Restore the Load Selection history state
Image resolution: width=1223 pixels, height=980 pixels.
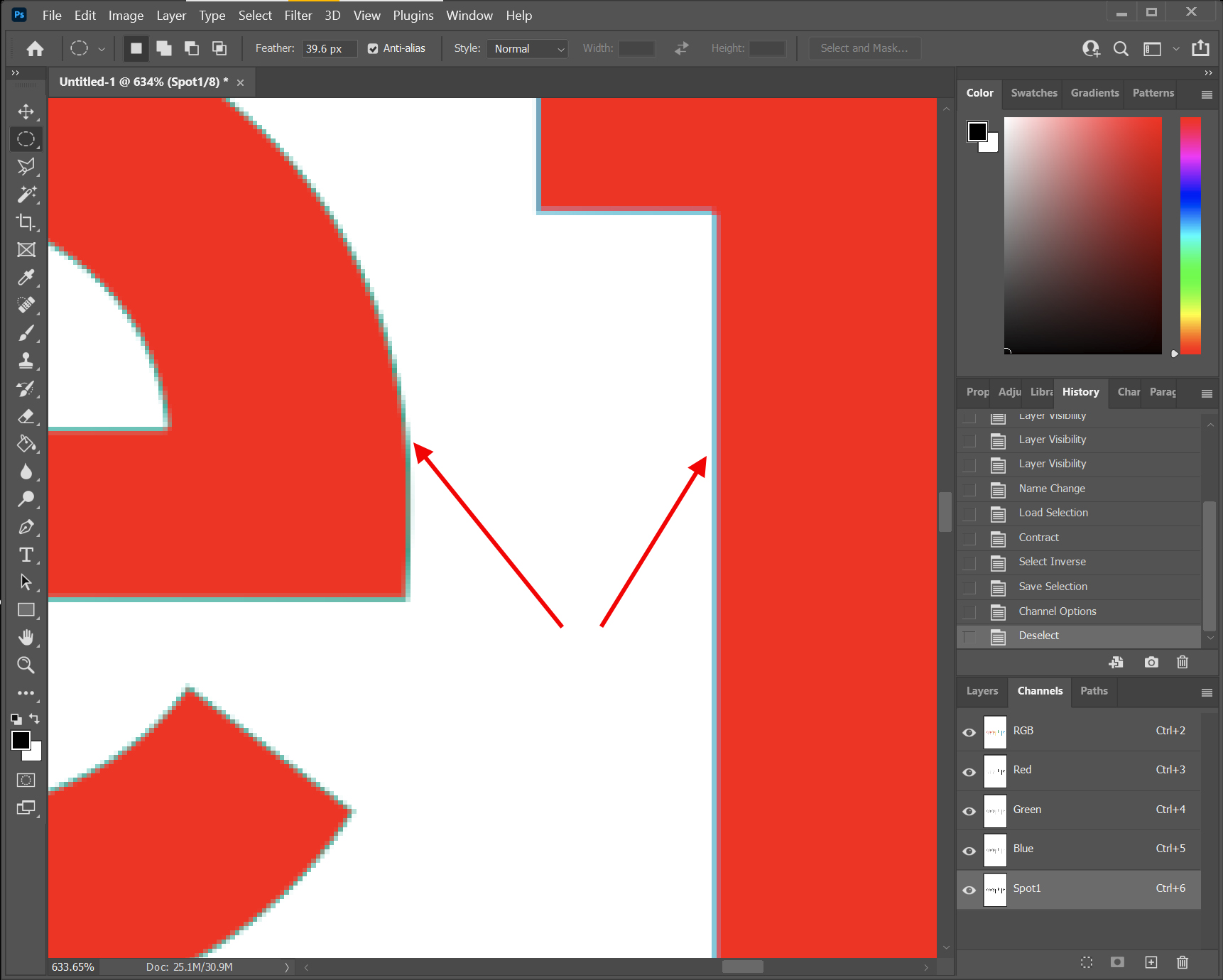[x=1053, y=513]
